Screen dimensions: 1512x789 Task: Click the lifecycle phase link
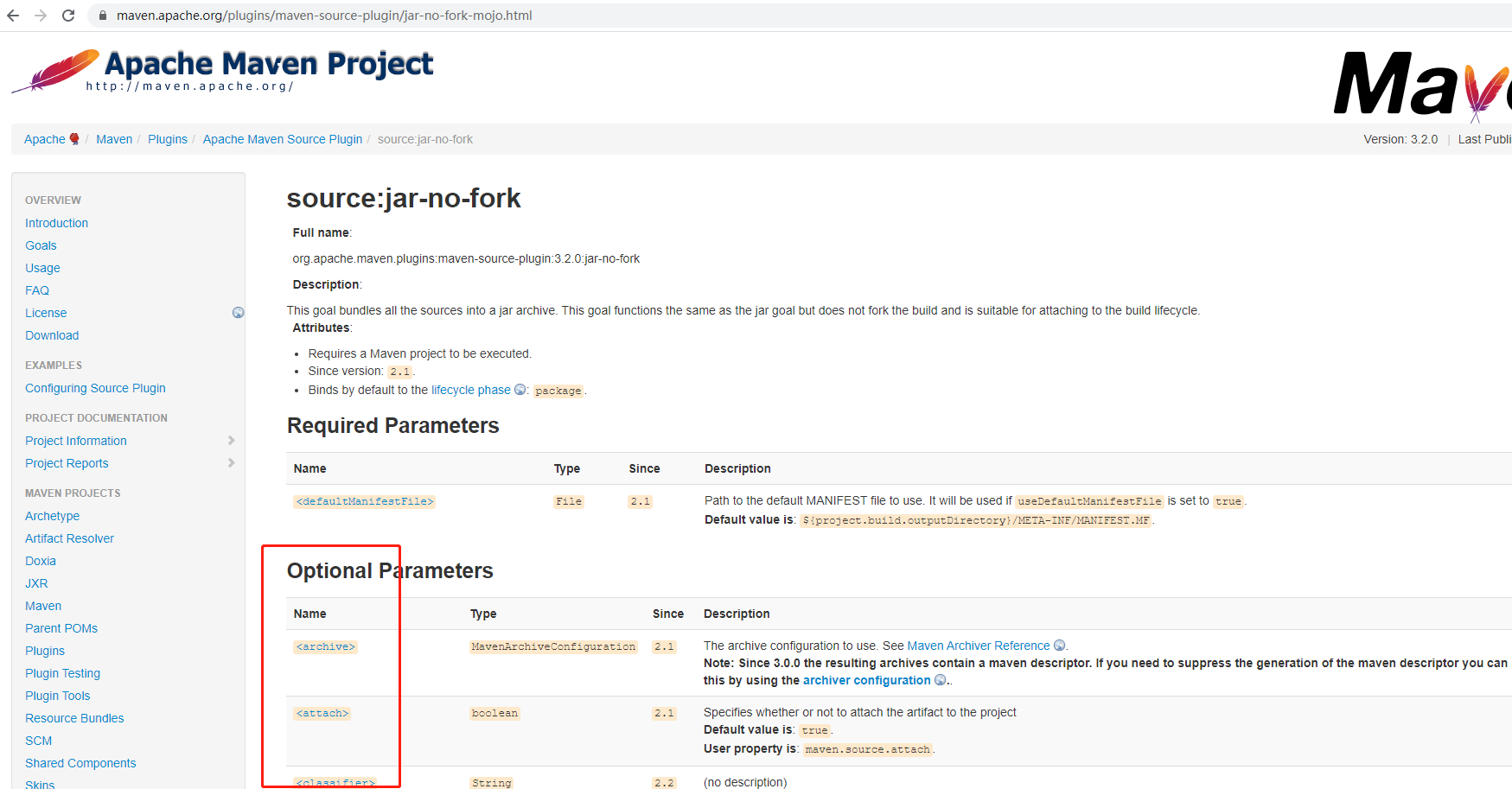click(471, 390)
